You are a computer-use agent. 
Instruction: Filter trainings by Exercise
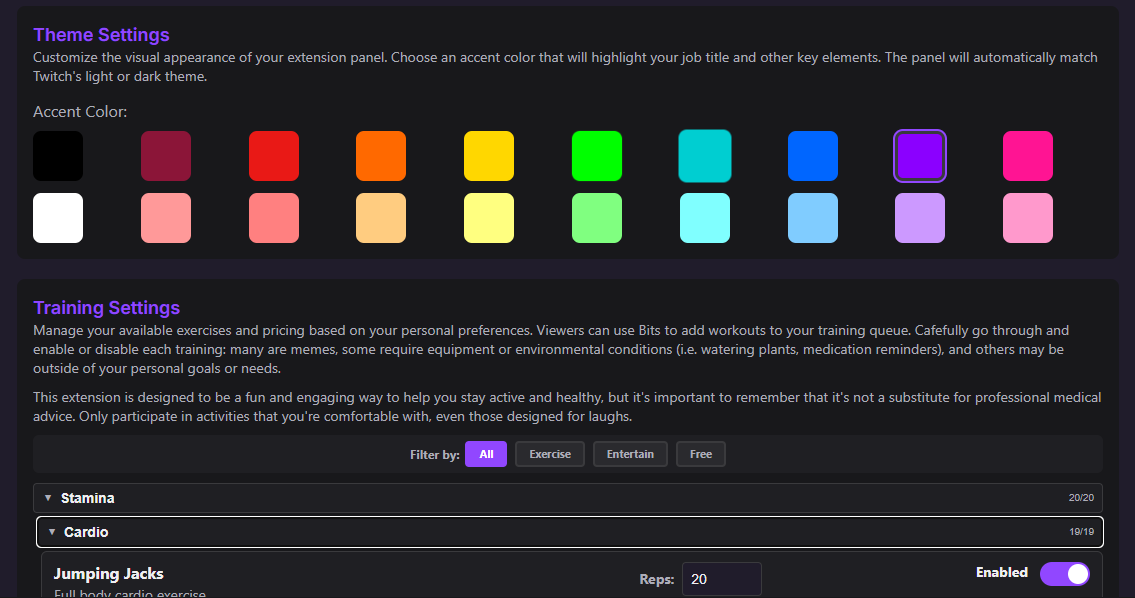point(550,454)
